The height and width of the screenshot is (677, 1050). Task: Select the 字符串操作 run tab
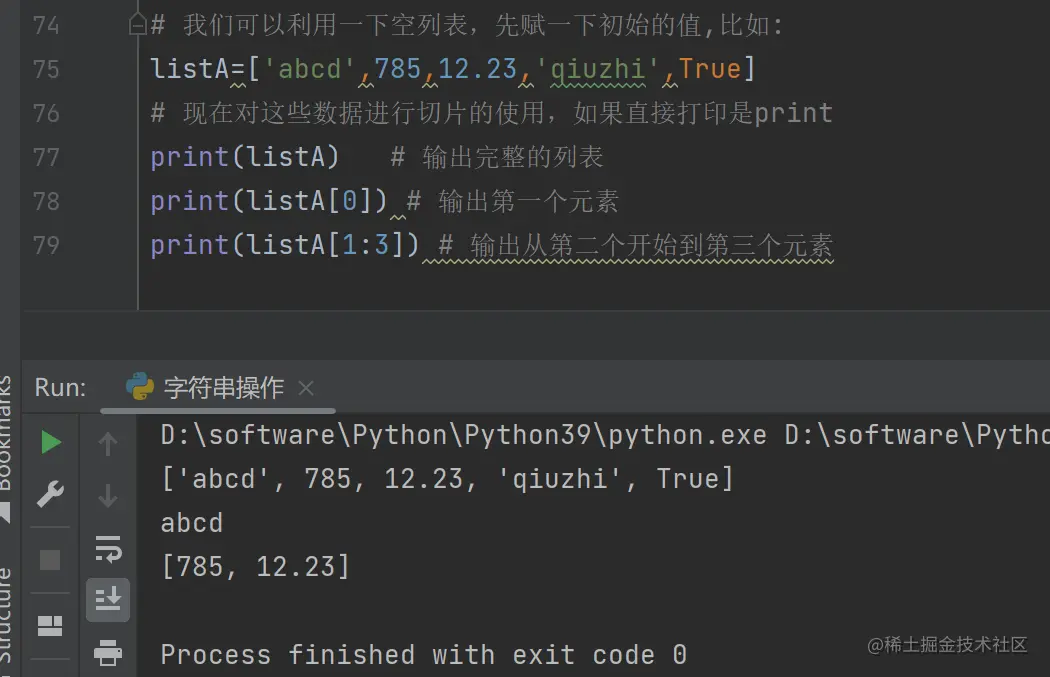[x=223, y=388]
